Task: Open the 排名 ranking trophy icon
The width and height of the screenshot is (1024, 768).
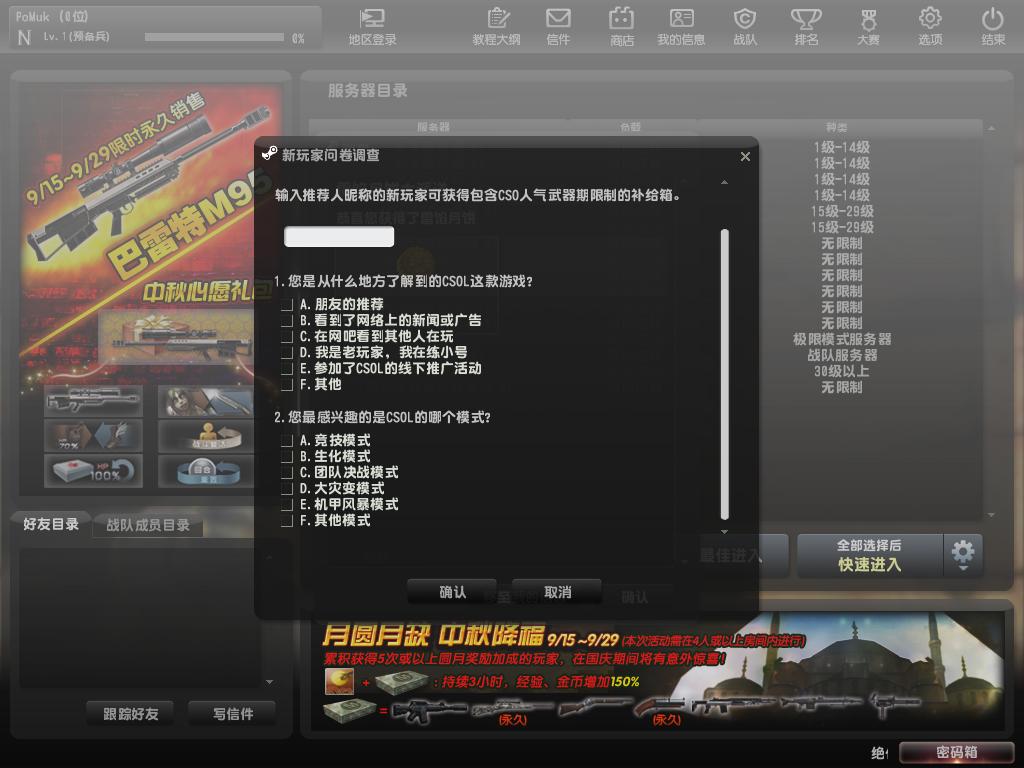Action: pyautogui.click(x=807, y=26)
